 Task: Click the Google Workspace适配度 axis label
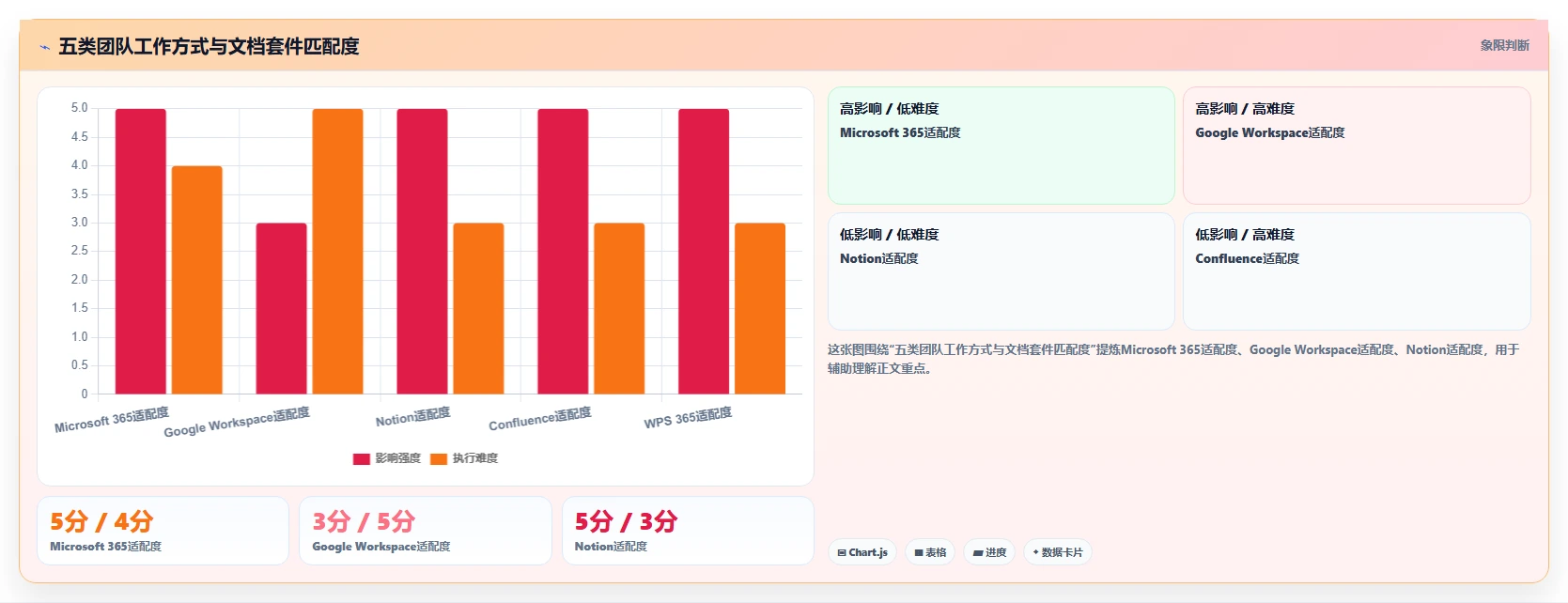pyautogui.click(x=237, y=423)
